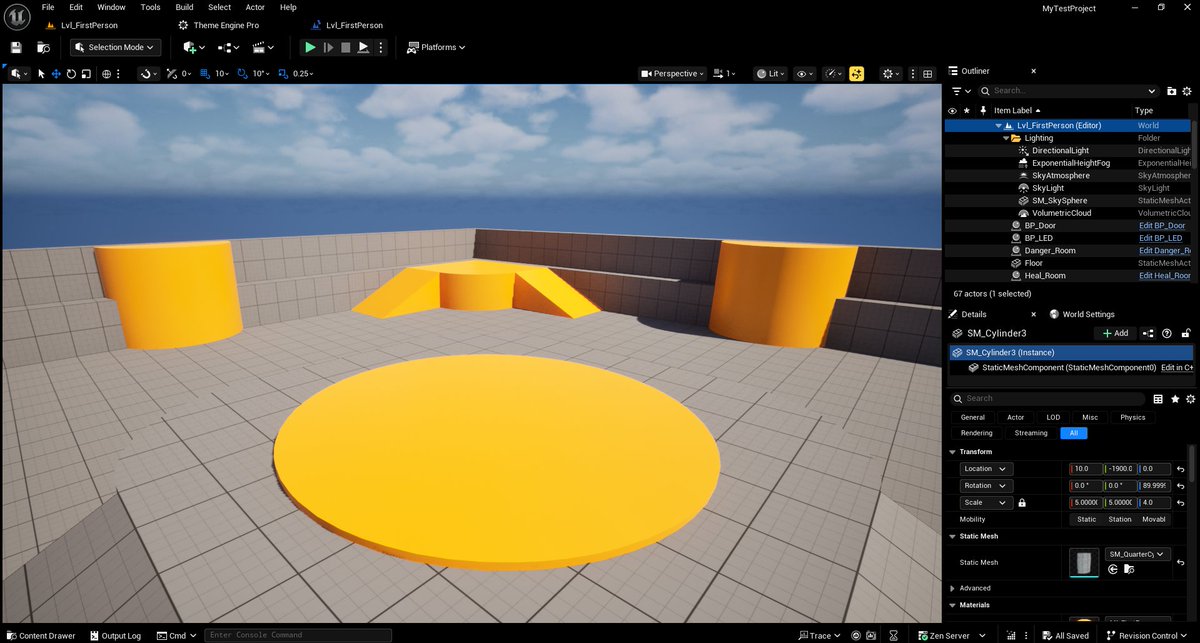Select SkyAtmosphere in the Outliner

coord(1061,175)
